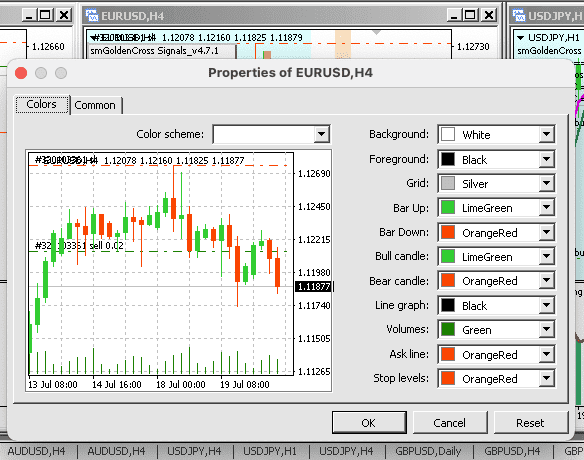The height and width of the screenshot is (460, 584).
Task: Click the OrangeRed swatch for Ask line
Action: click(448, 354)
